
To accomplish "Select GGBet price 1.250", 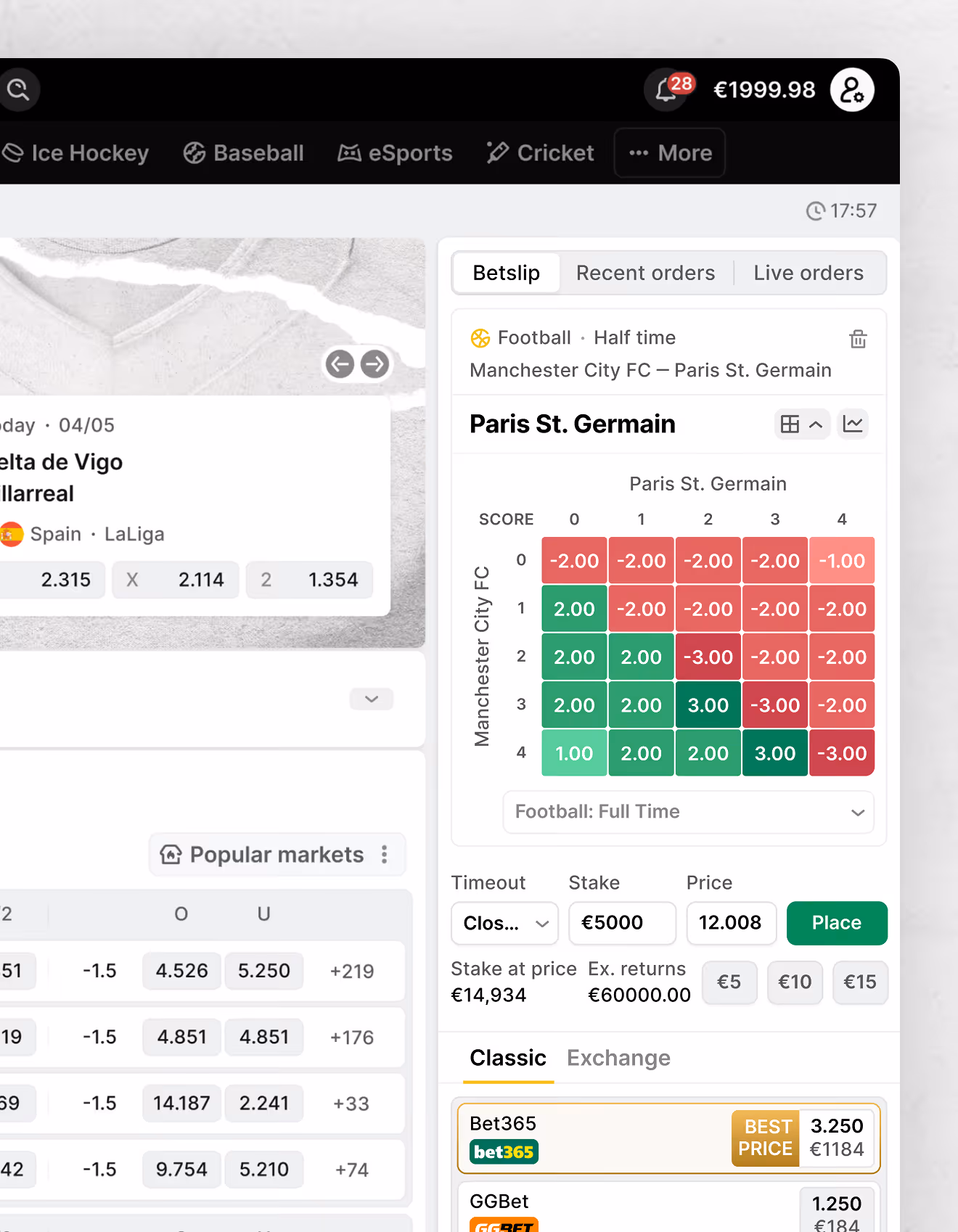I will pos(837,1212).
